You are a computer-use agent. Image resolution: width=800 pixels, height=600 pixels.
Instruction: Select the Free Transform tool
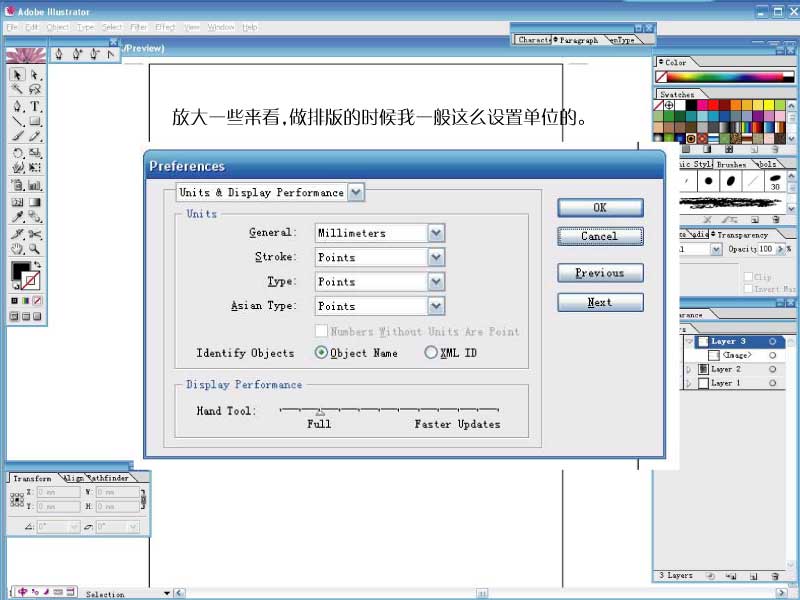coord(34,167)
